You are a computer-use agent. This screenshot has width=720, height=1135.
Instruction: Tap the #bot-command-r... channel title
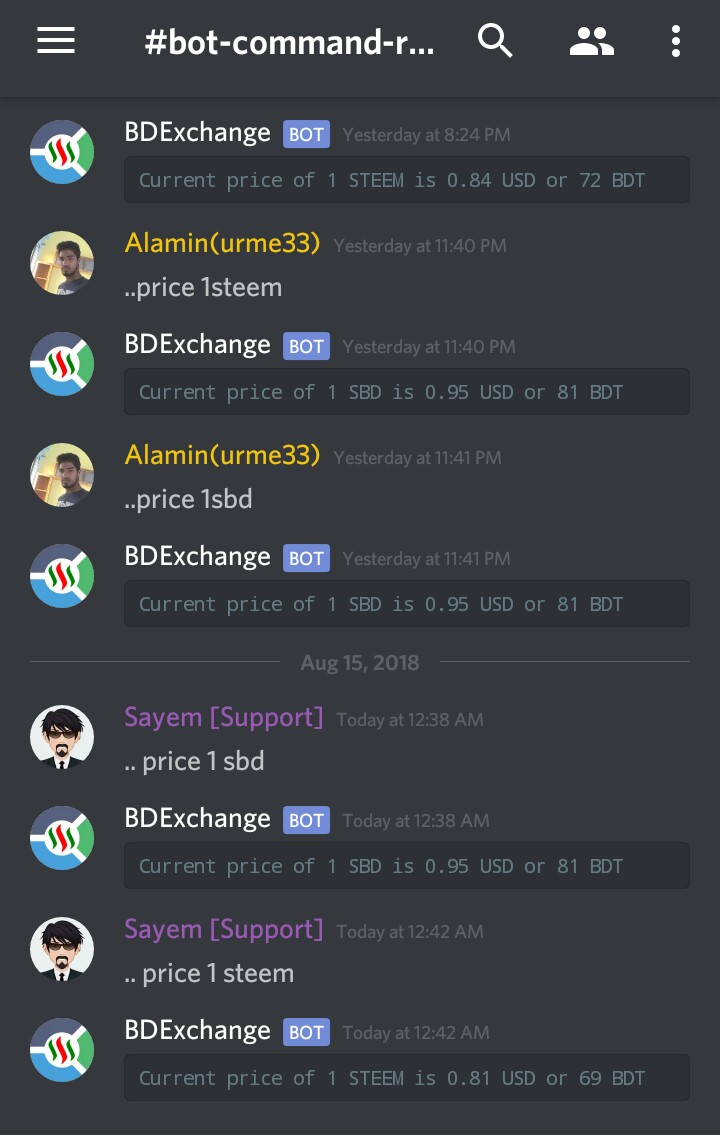[289, 43]
